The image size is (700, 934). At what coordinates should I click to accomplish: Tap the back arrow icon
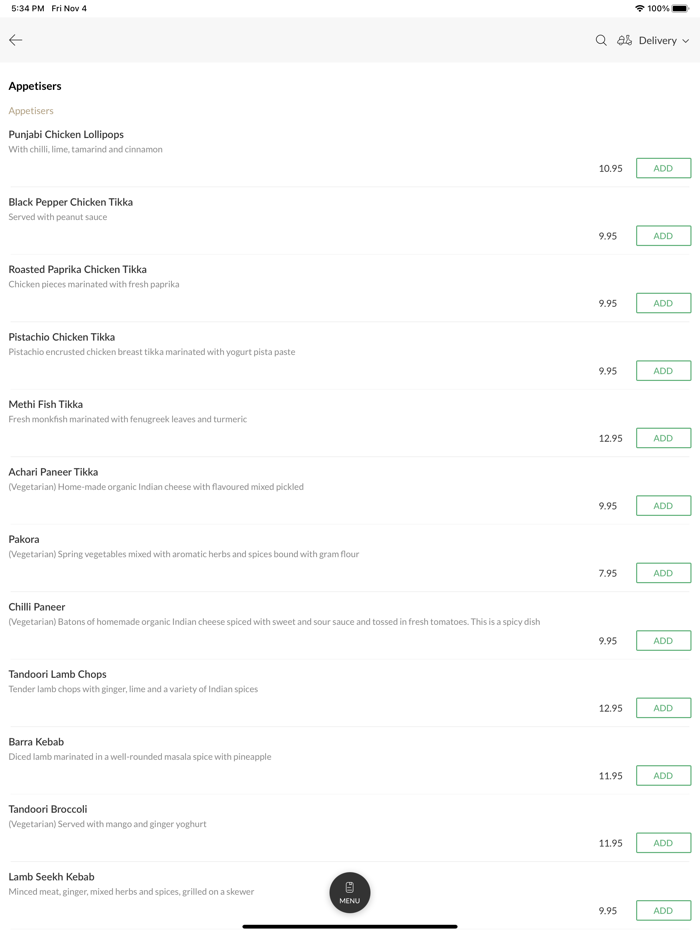(x=16, y=40)
